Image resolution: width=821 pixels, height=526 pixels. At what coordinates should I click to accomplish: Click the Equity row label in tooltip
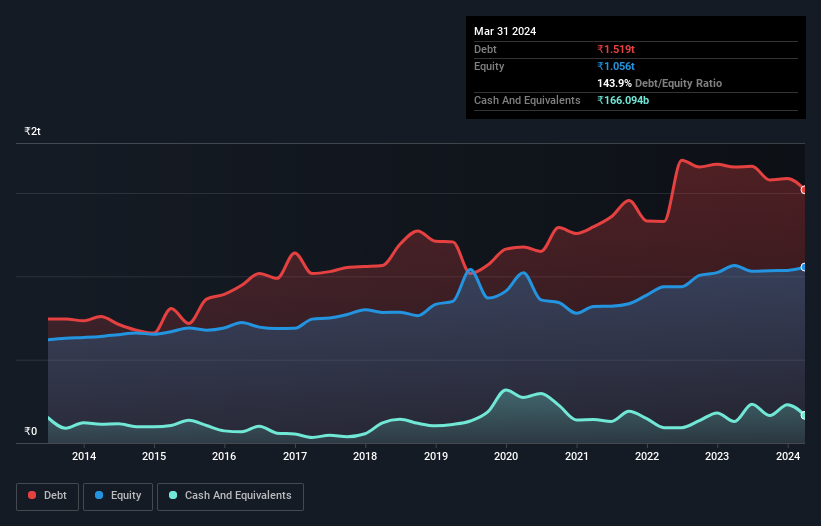pyautogui.click(x=489, y=66)
